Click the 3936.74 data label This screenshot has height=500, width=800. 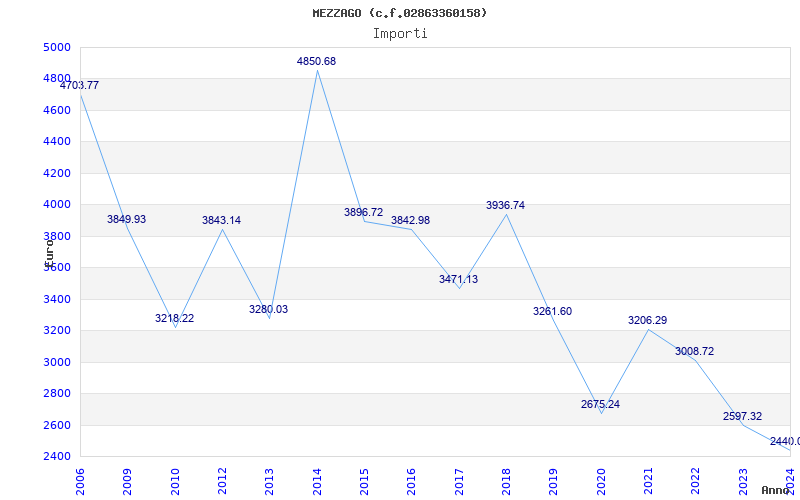(505, 205)
